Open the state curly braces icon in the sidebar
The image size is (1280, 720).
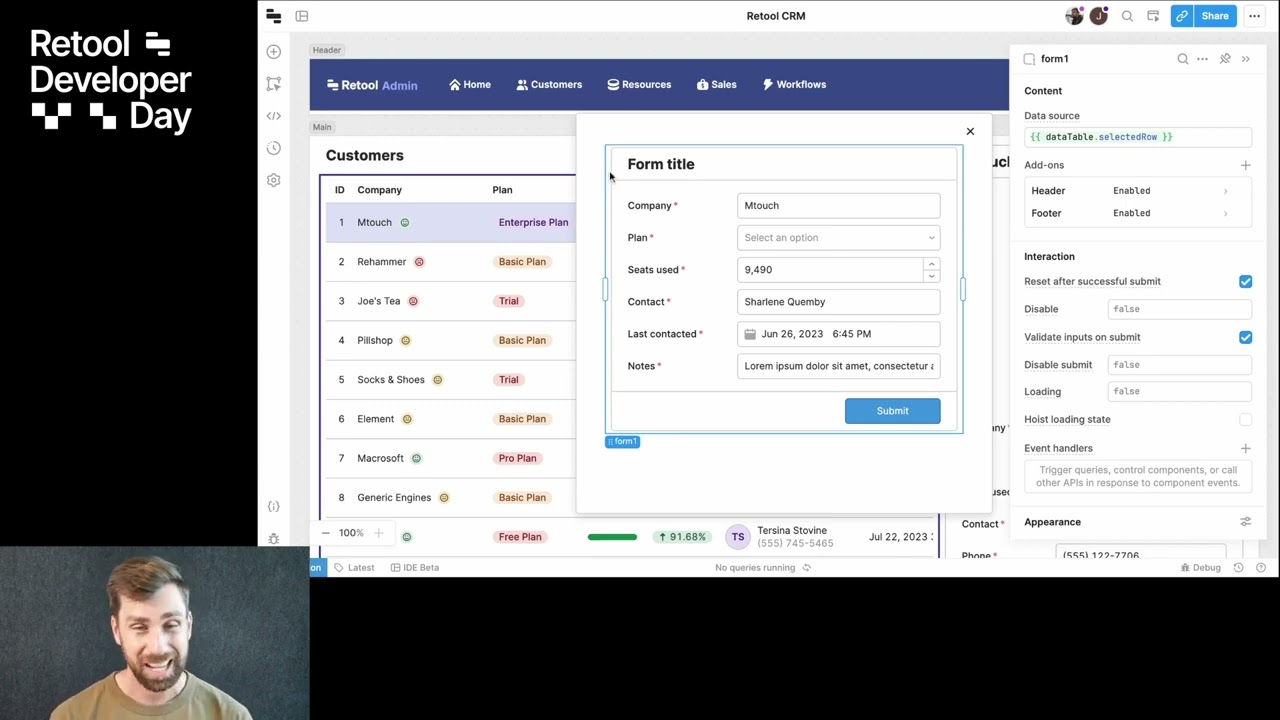[x=274, y=507]
